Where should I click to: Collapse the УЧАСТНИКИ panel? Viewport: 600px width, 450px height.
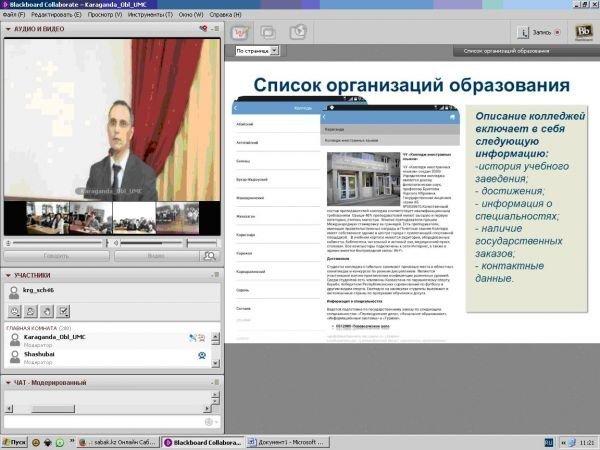pyautogui.click(x=9, y=275)
